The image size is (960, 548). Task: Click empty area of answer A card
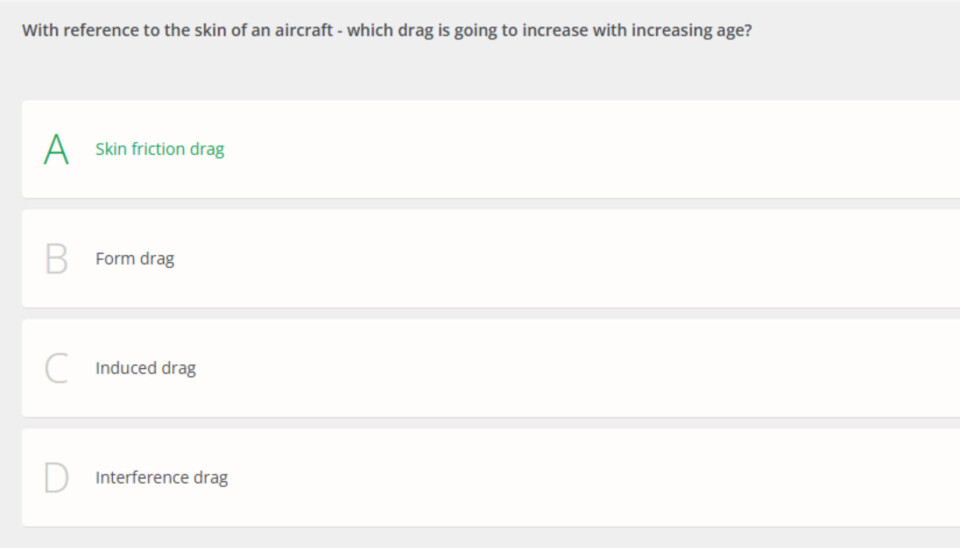(x=600, y=149)
